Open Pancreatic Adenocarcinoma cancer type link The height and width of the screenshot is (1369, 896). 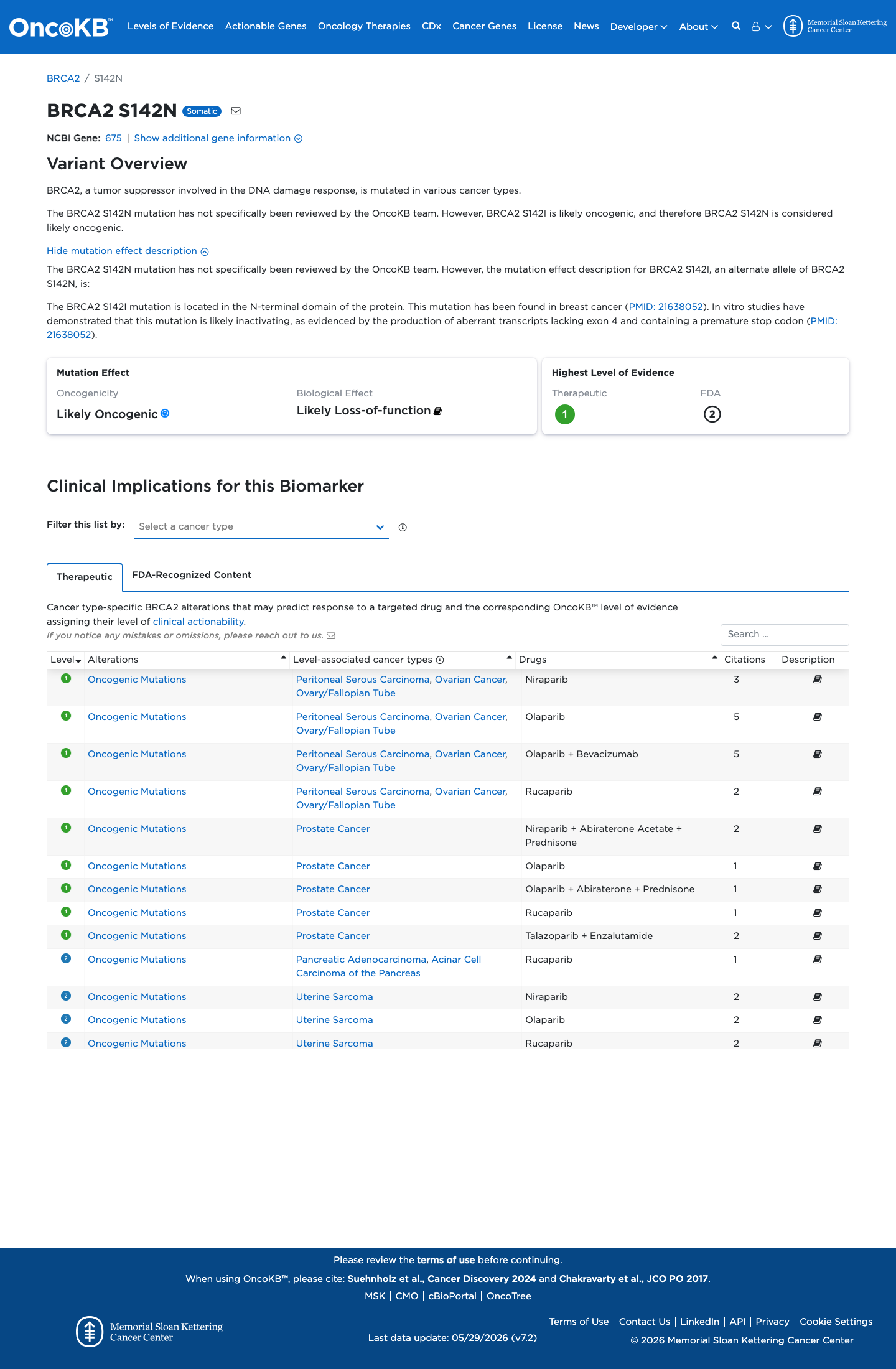click(x=361, y=960)
